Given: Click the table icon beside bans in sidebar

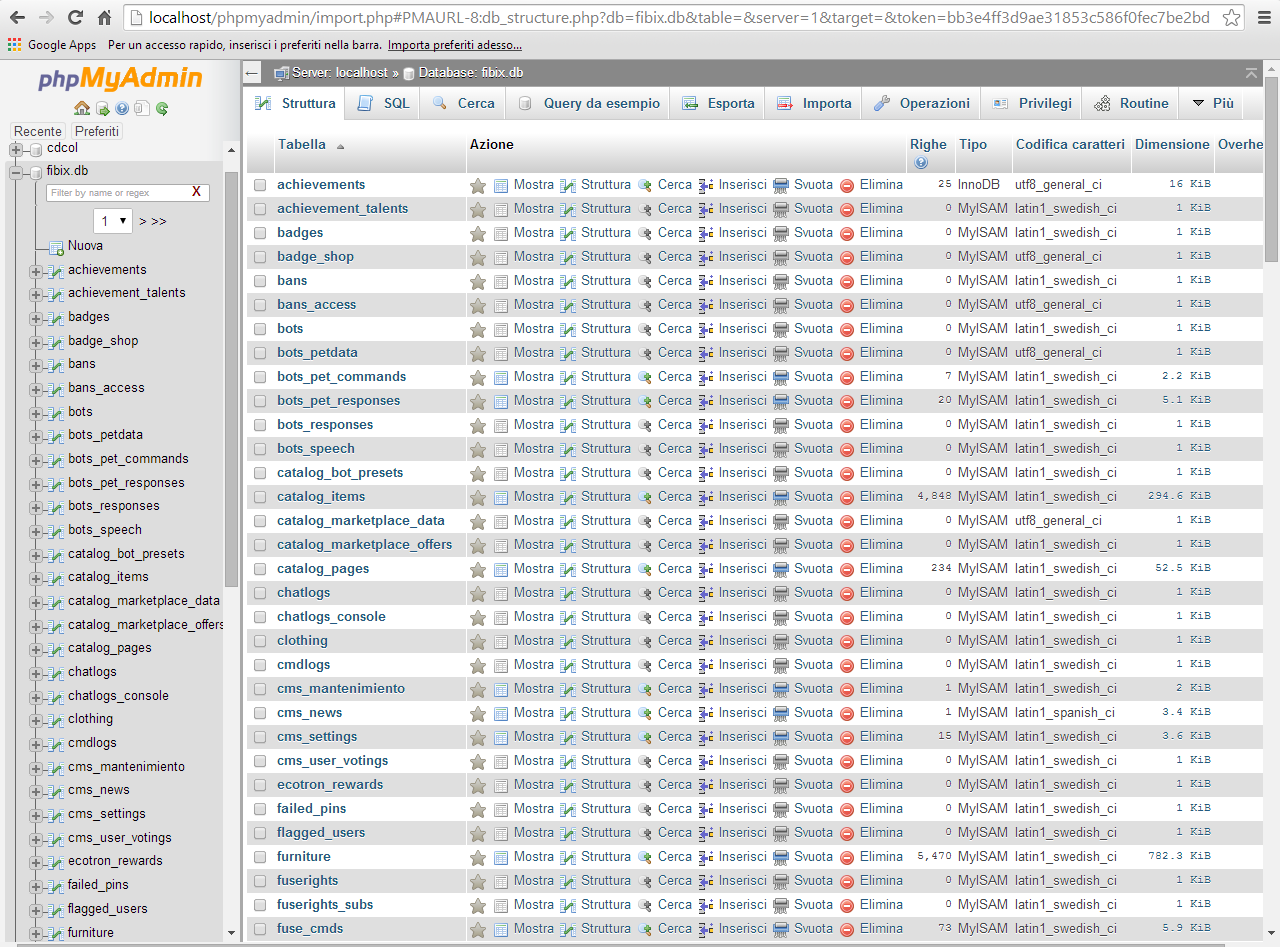Looking at the screenshot, I should pos(56,364).
